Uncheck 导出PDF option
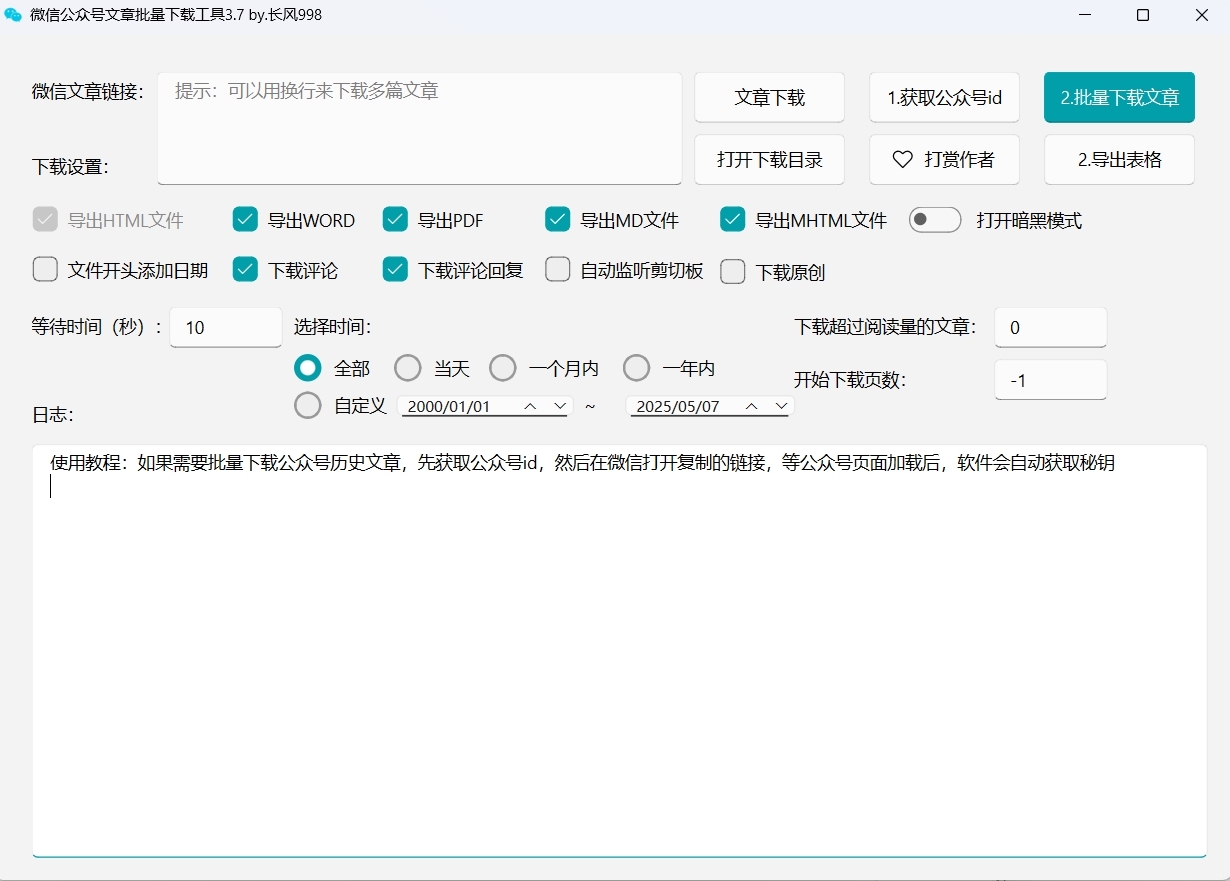Viewport: 1230px width, 881px height. pyautogui.click(x=395, y=220)
